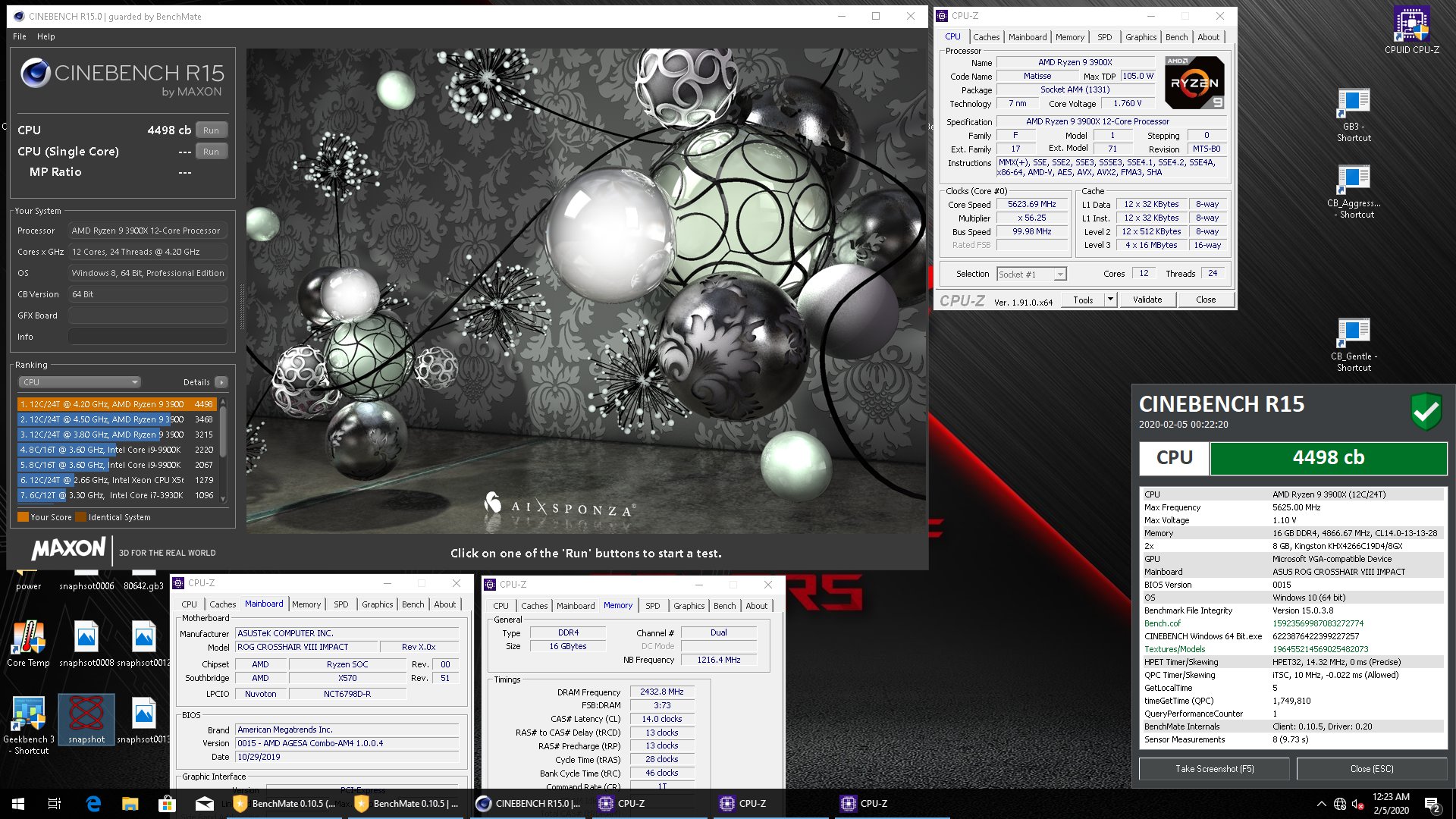Open the Help menu in Cinebench
The width and height of the screenshot is (1456, 819).
pyautogui.click(x=46, y=36)
